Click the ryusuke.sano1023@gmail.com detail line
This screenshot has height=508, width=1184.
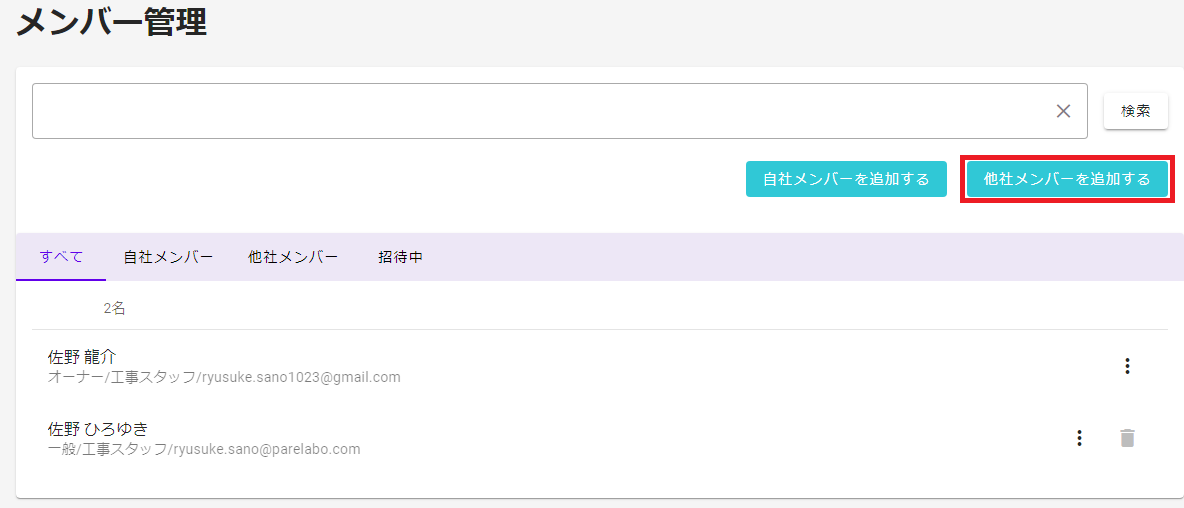point(224,377)
